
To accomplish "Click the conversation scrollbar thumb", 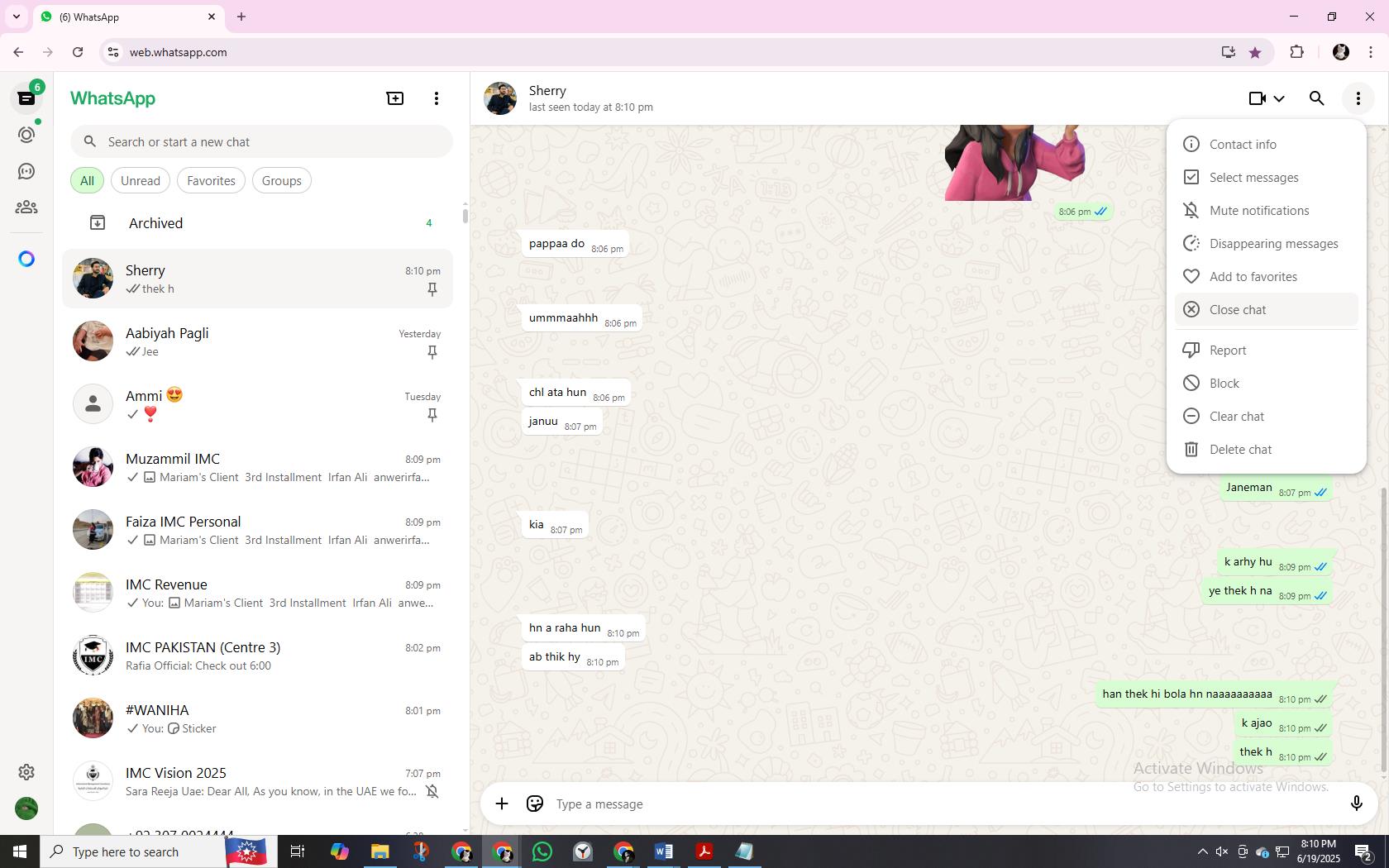I will pos(1383,630).
